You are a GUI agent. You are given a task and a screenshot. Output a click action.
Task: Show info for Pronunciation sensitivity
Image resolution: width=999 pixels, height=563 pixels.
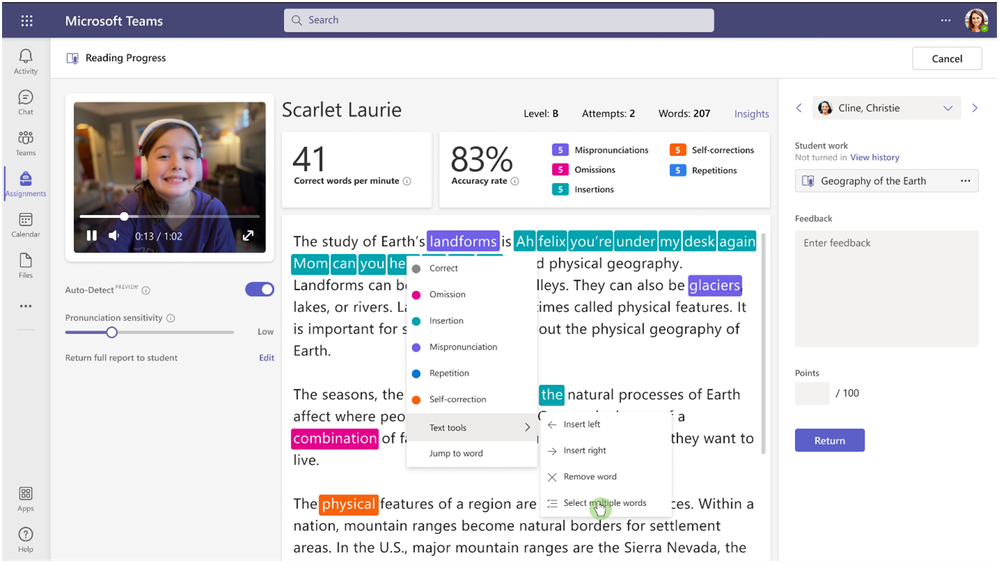click(171, 318)
